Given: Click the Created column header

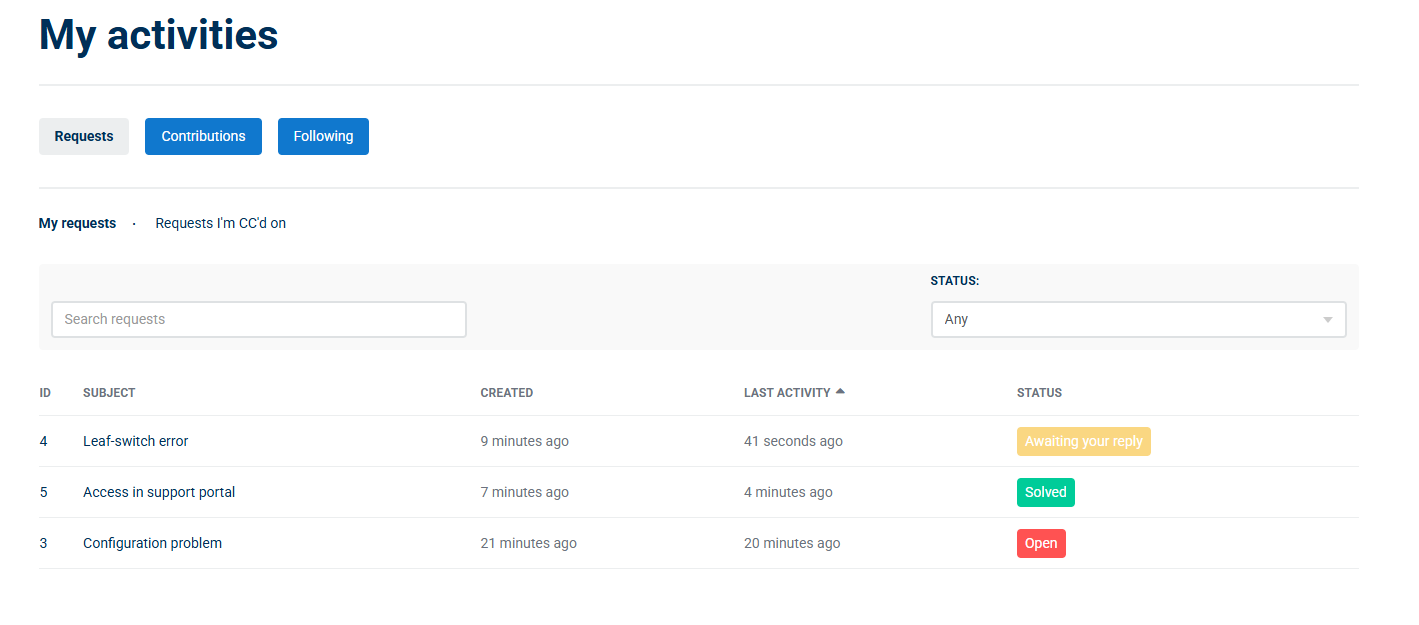Looking at the screenshot, I should click(x=507, y=393).
